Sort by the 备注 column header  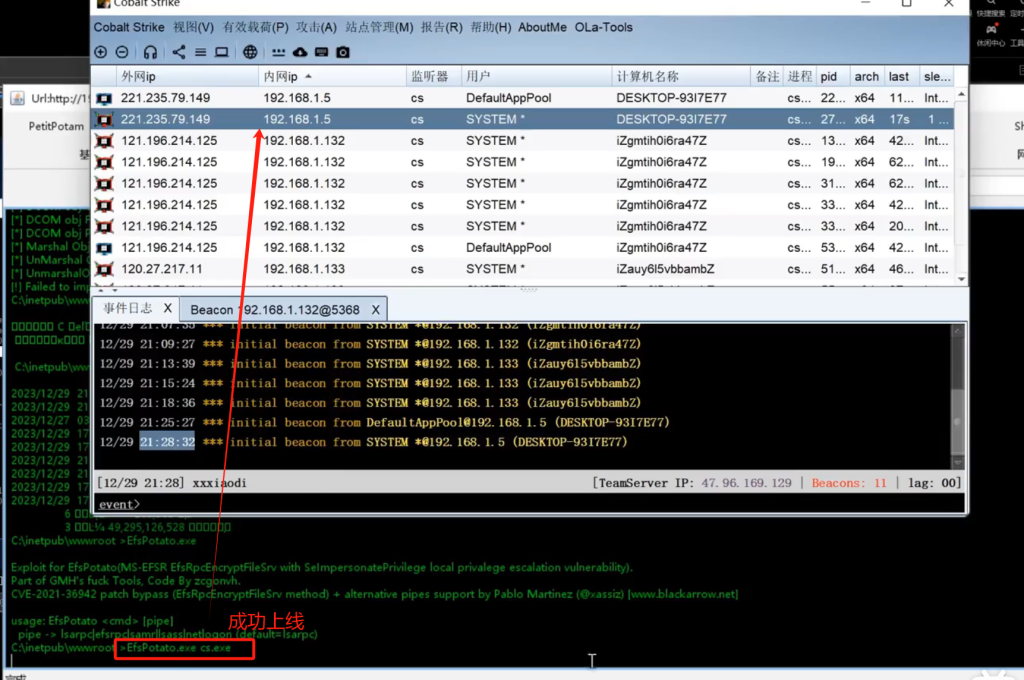coord(767,76)
